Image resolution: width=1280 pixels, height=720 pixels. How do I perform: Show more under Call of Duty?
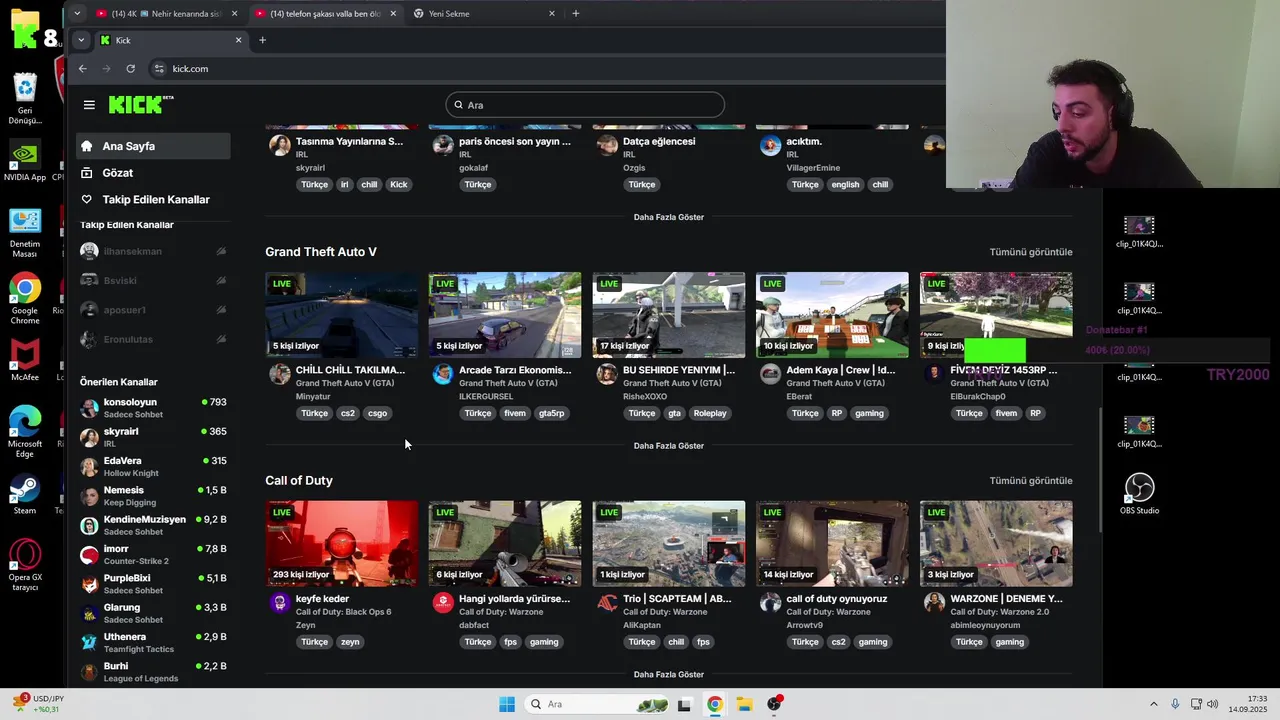coord(668,675)
